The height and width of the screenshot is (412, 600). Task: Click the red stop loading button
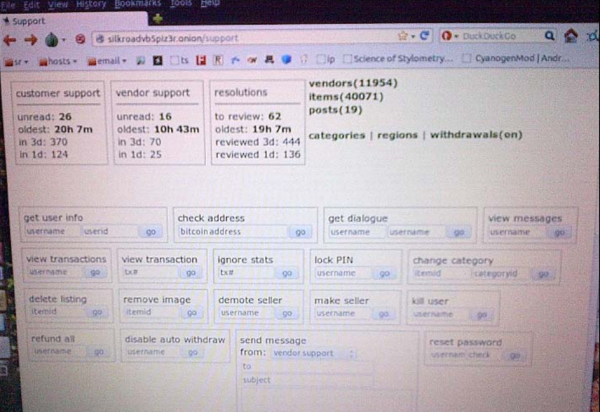pos(80,39)
